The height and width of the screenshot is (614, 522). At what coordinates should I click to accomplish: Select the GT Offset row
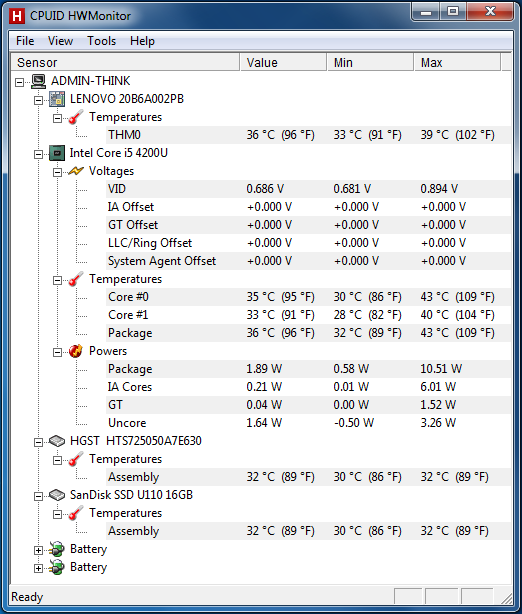coord(309,225)
